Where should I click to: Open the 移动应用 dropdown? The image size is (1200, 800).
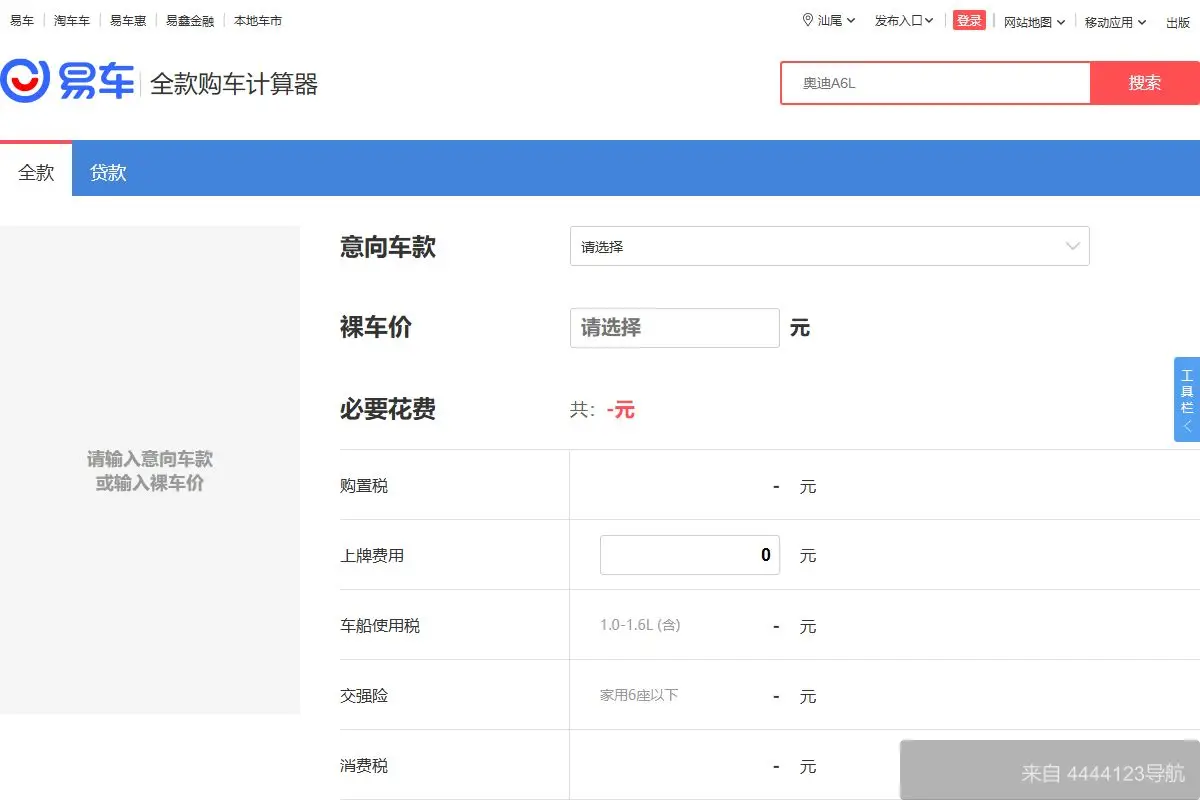pyautogui.click(x=1115, y=22)
